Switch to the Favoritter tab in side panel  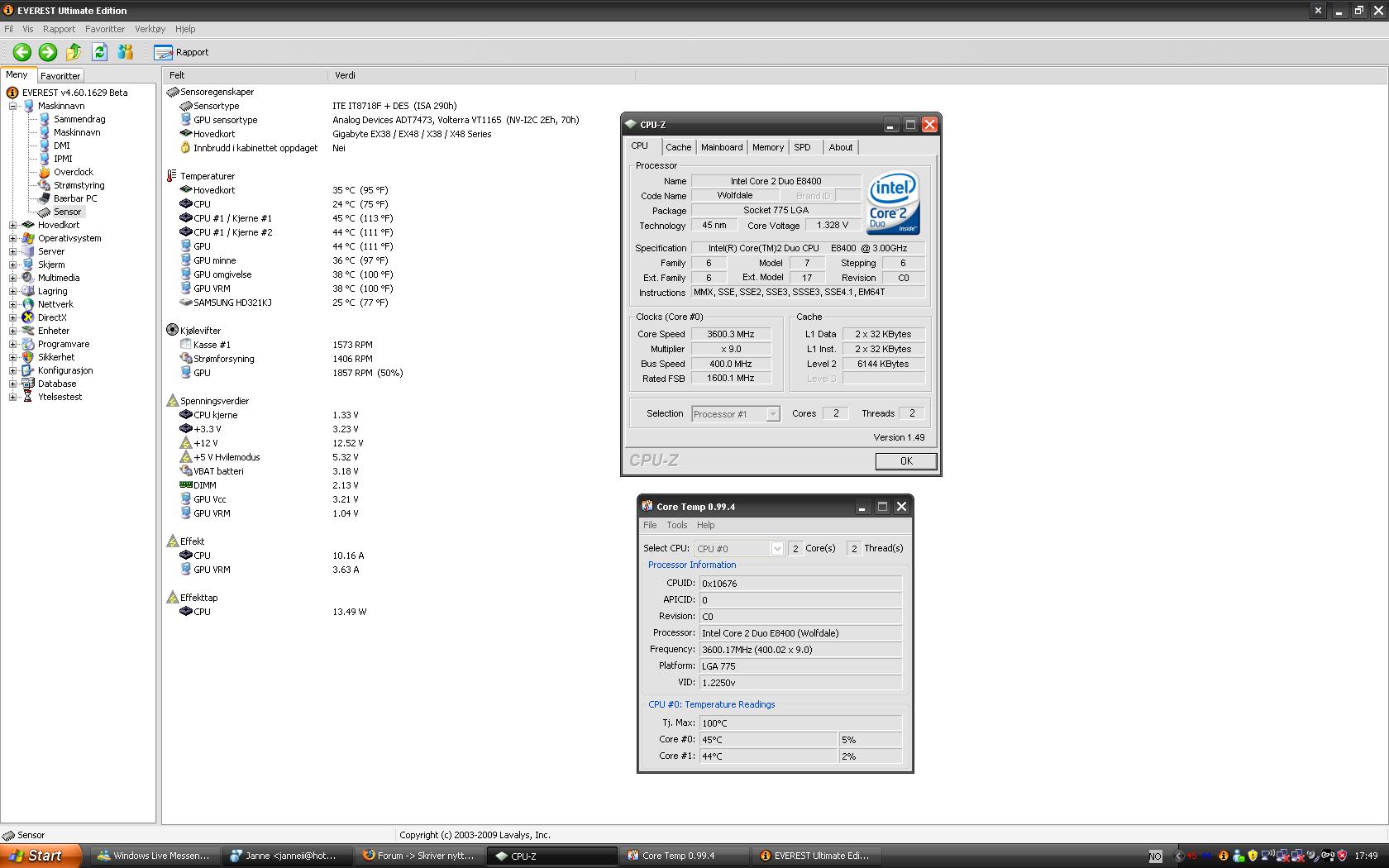[x=60, y=75]
